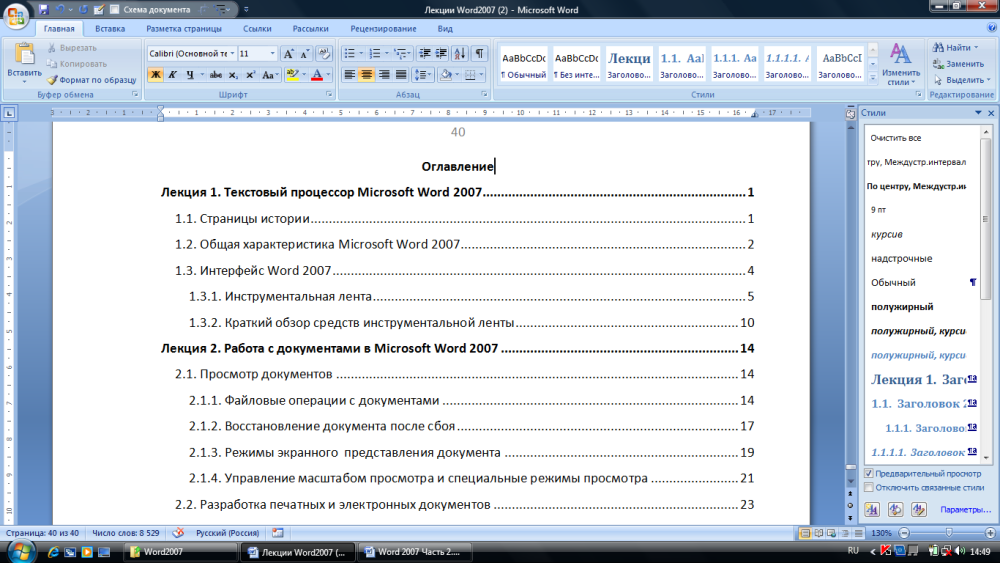This screenshot has width=1000, height=563.
Task: Toggle Предварительный просмотр checkbox
Action: point(869,474)
